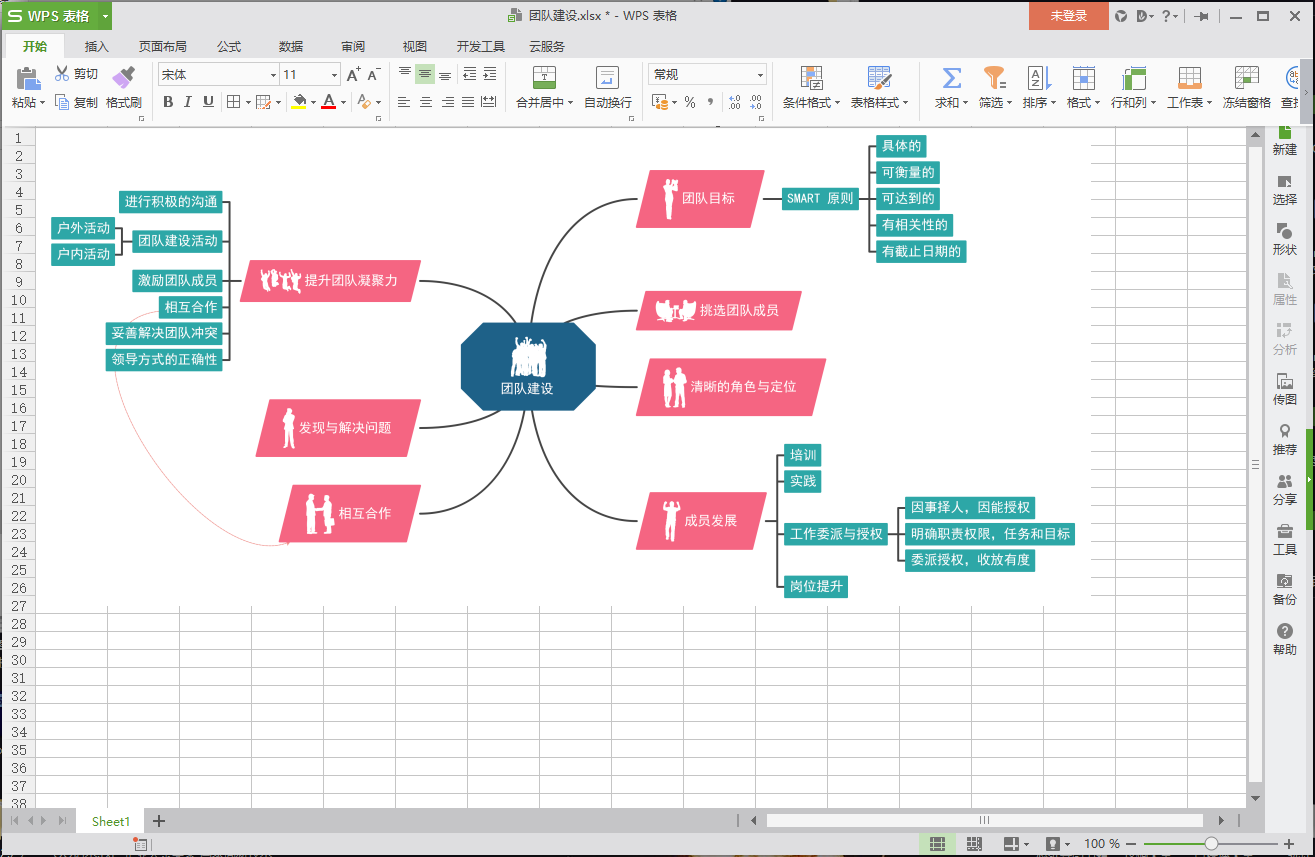Toggle underline formatting
This screenshot has height=857, width=1315.
(x=208, y=102)
